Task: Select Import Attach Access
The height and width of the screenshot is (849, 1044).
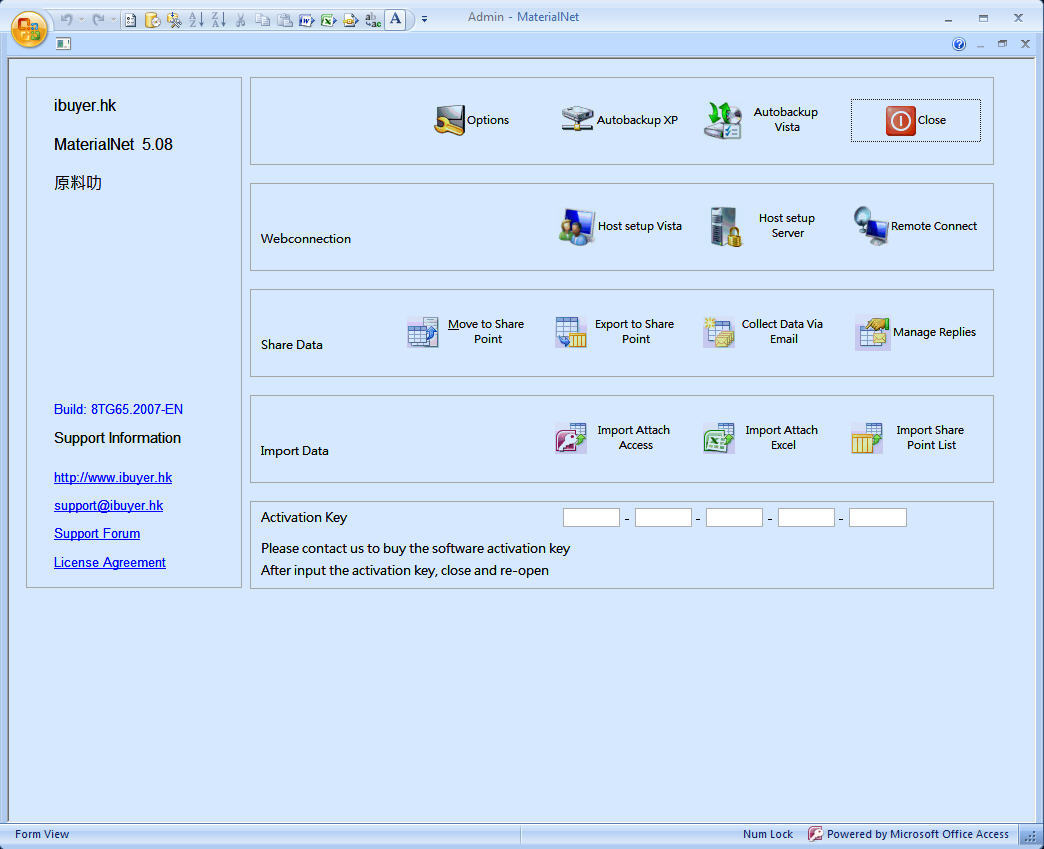Action: (x=570, y=437)
